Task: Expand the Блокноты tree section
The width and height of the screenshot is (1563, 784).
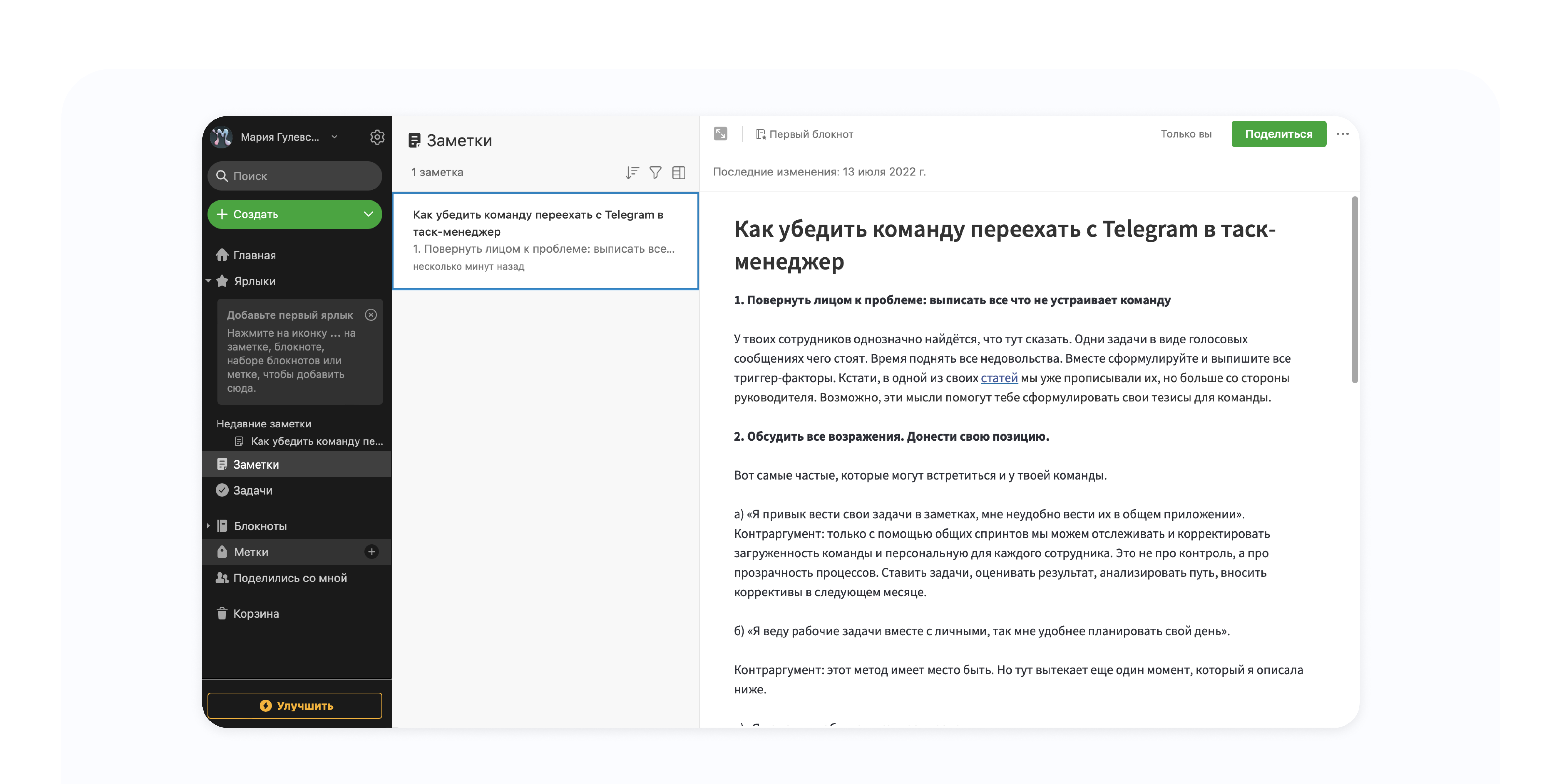Action: [x=208, y=525]
